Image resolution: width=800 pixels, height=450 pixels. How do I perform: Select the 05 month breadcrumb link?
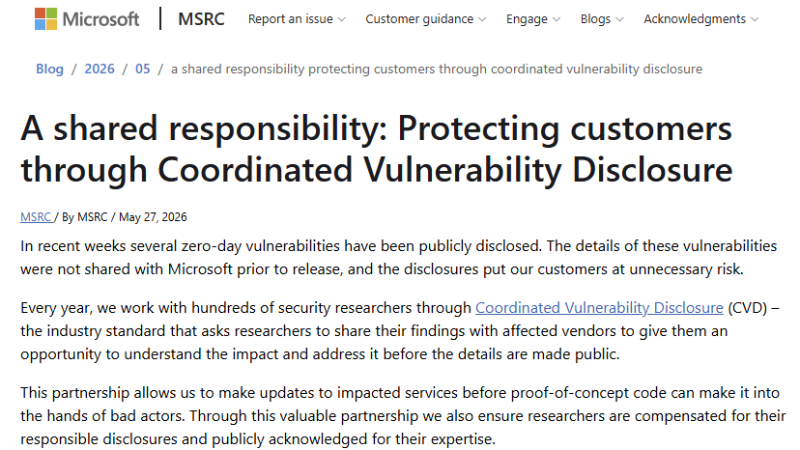pyautogui.click(x=143, y=69)
